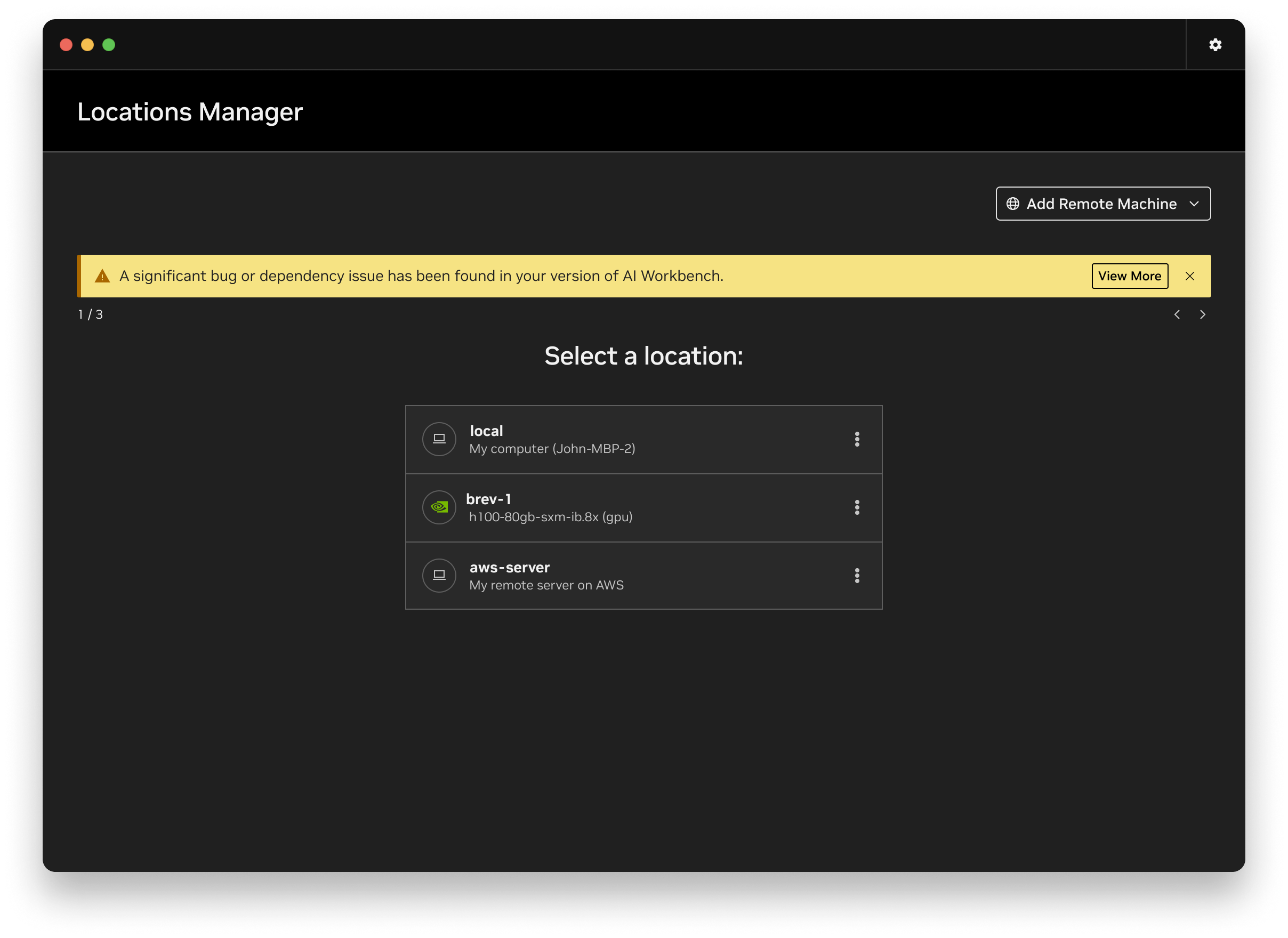The width and height of the screenshot is (1288, 938).
Task: Click the Add Remote Machine chevron arrow
Action: pyautogui.click(x=1194, y=204)
